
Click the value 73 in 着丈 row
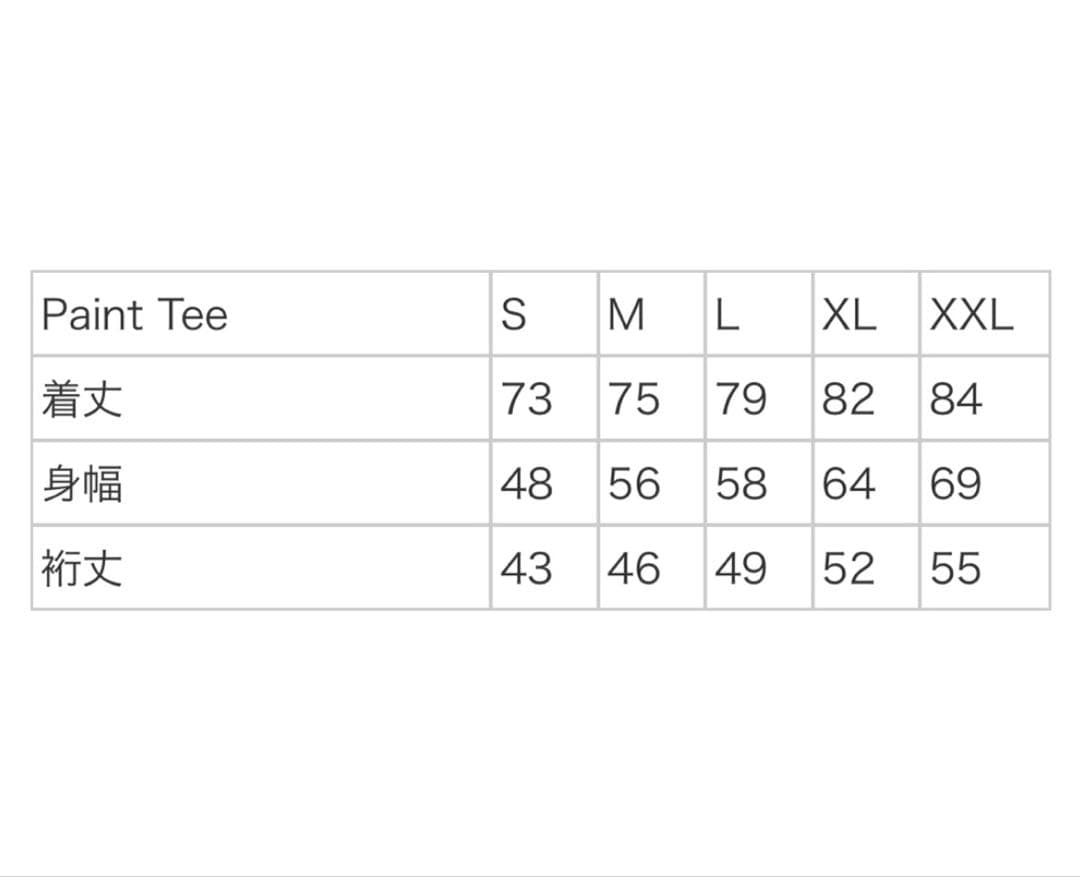coord(526,399)
